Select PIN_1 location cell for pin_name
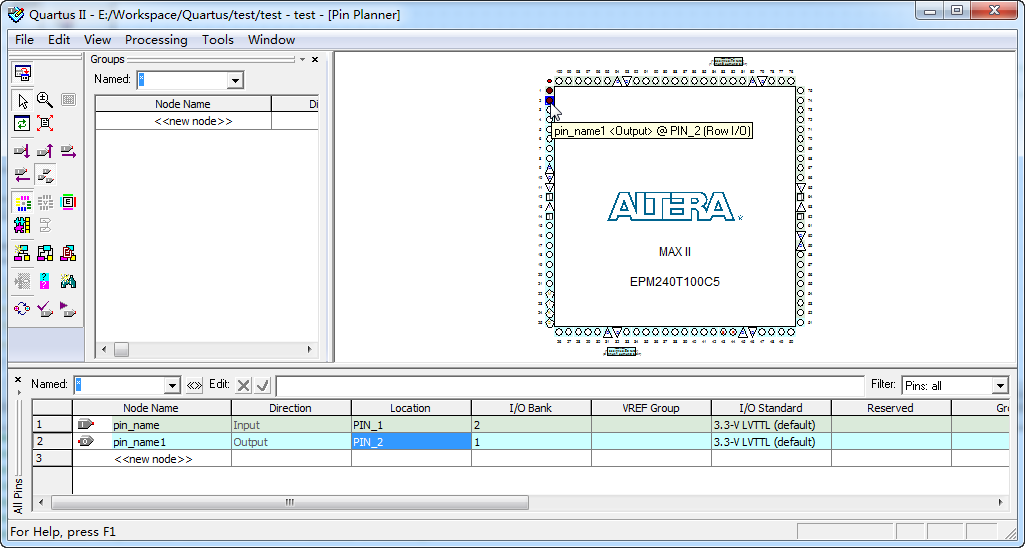1025x548 pixels. click(410, 425)
